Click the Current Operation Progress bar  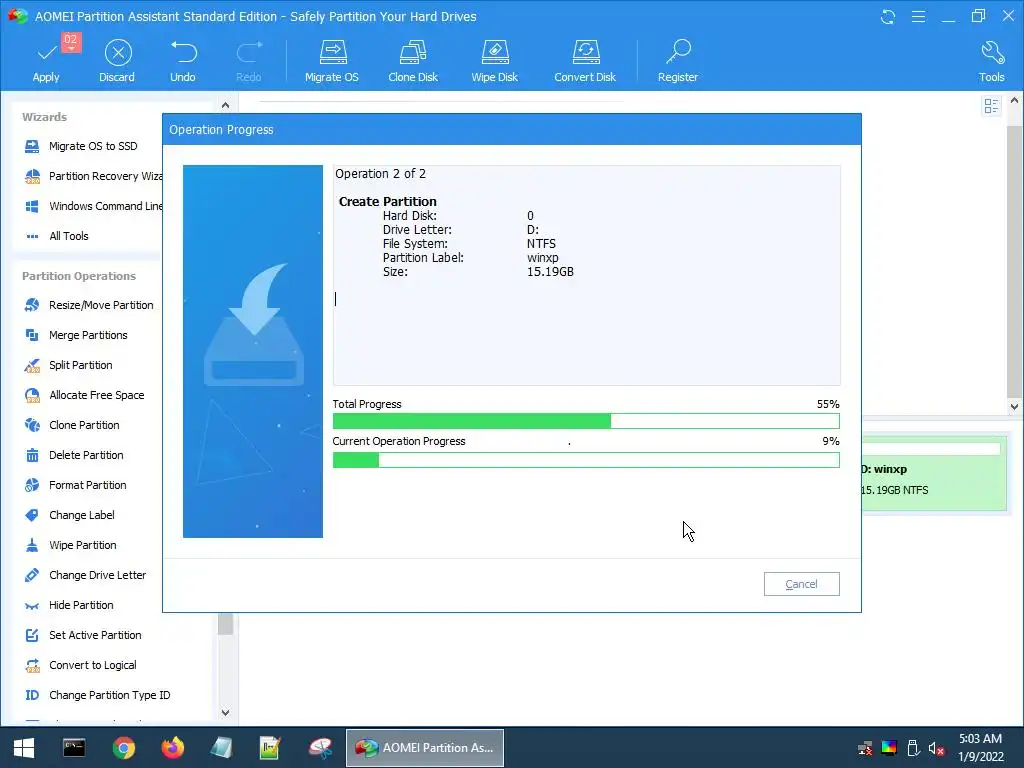pos(586,460)
